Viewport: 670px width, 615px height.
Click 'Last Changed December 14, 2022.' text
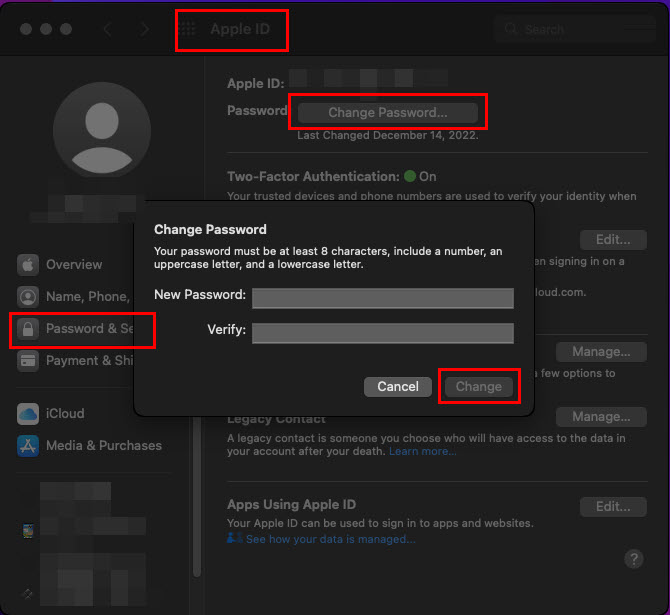tap(388, 135)
